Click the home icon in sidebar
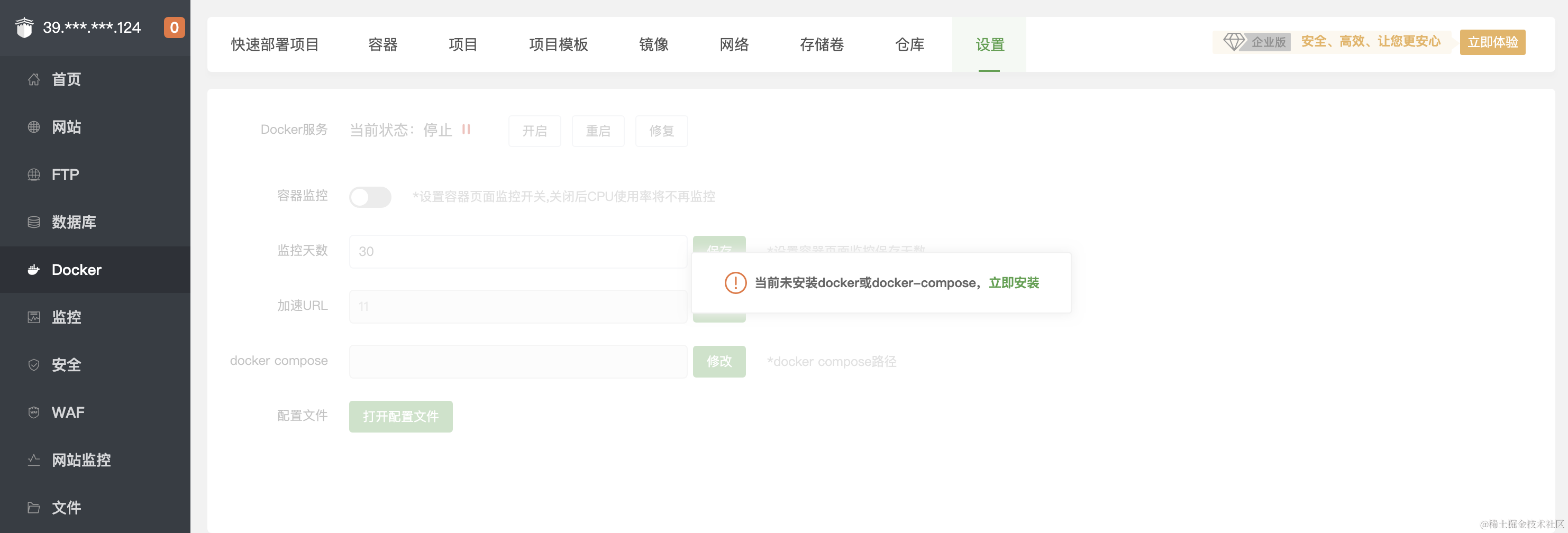 [34, 80]
